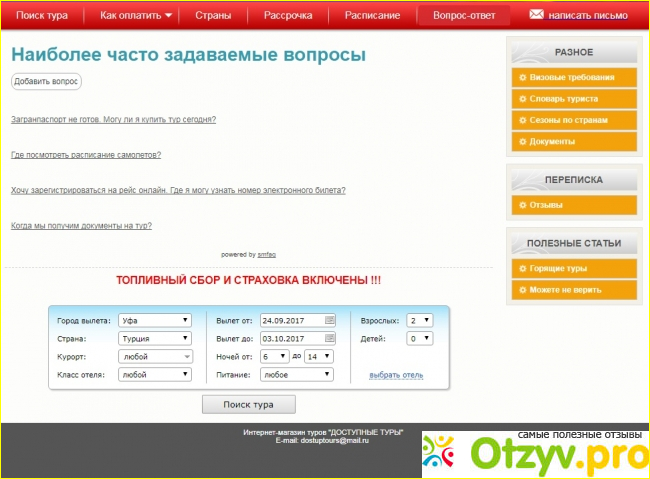650x479 pixels.
Task: Open the "Взрослых" count dropdown
Action: point(420,321)
